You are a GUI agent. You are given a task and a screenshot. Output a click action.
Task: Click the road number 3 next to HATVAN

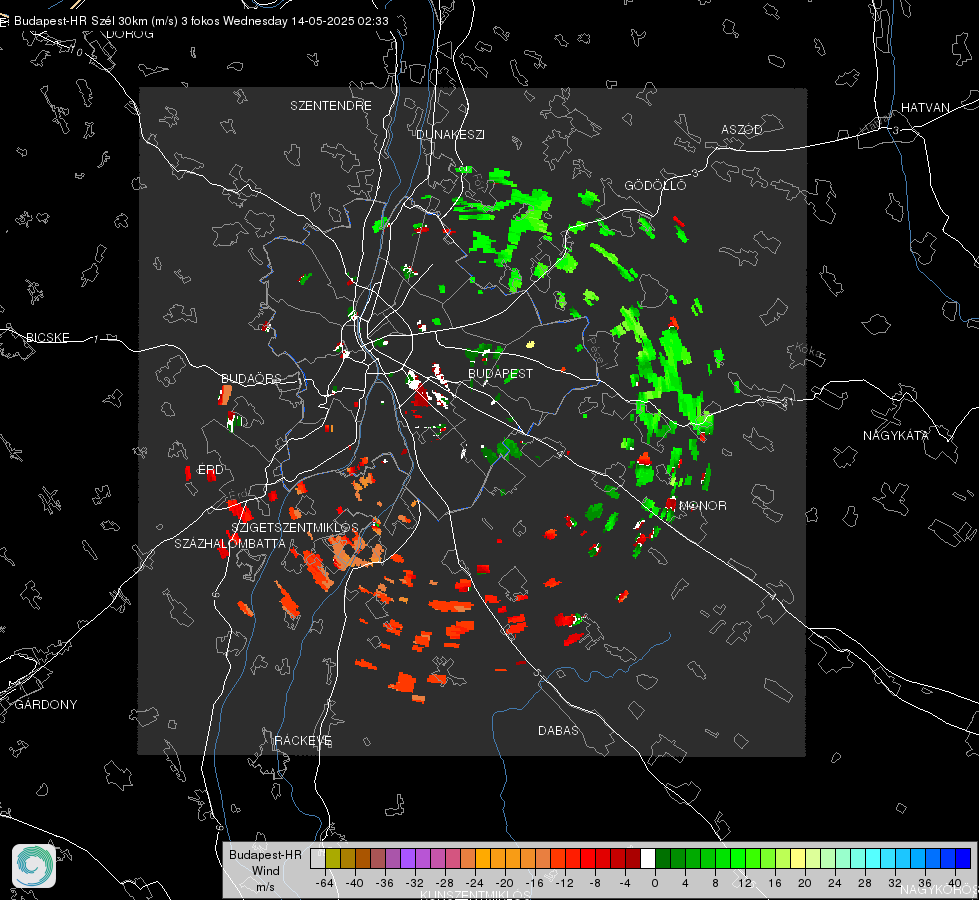coord(896,130)
